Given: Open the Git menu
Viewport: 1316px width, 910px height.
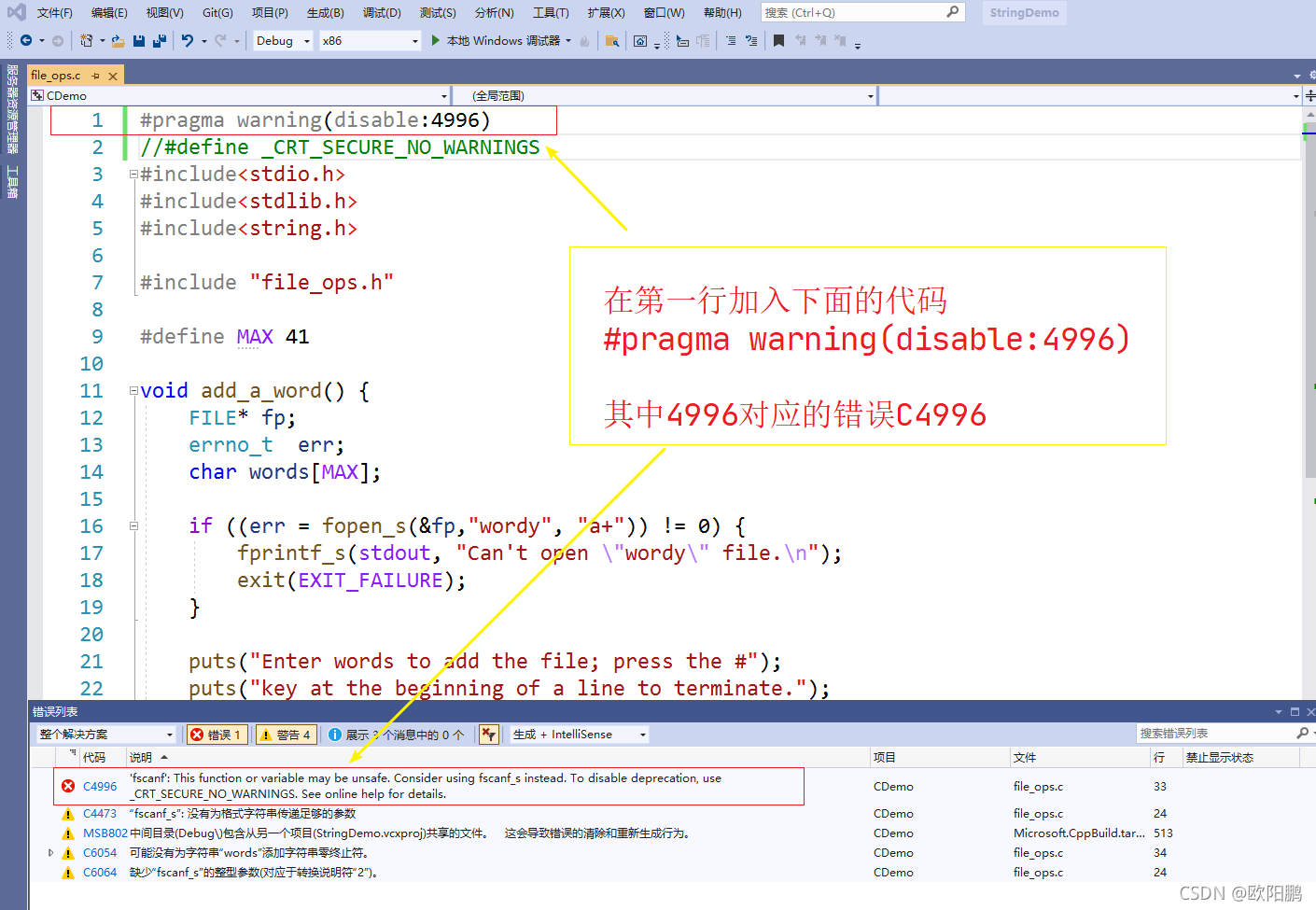Looking at the screenshot, I should click(x=217, y=12).
